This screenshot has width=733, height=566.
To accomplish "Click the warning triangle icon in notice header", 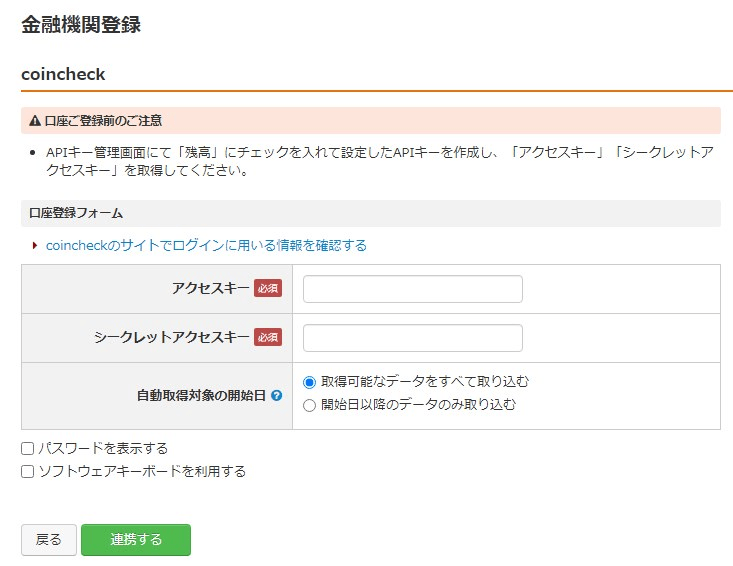I will 35,121.
